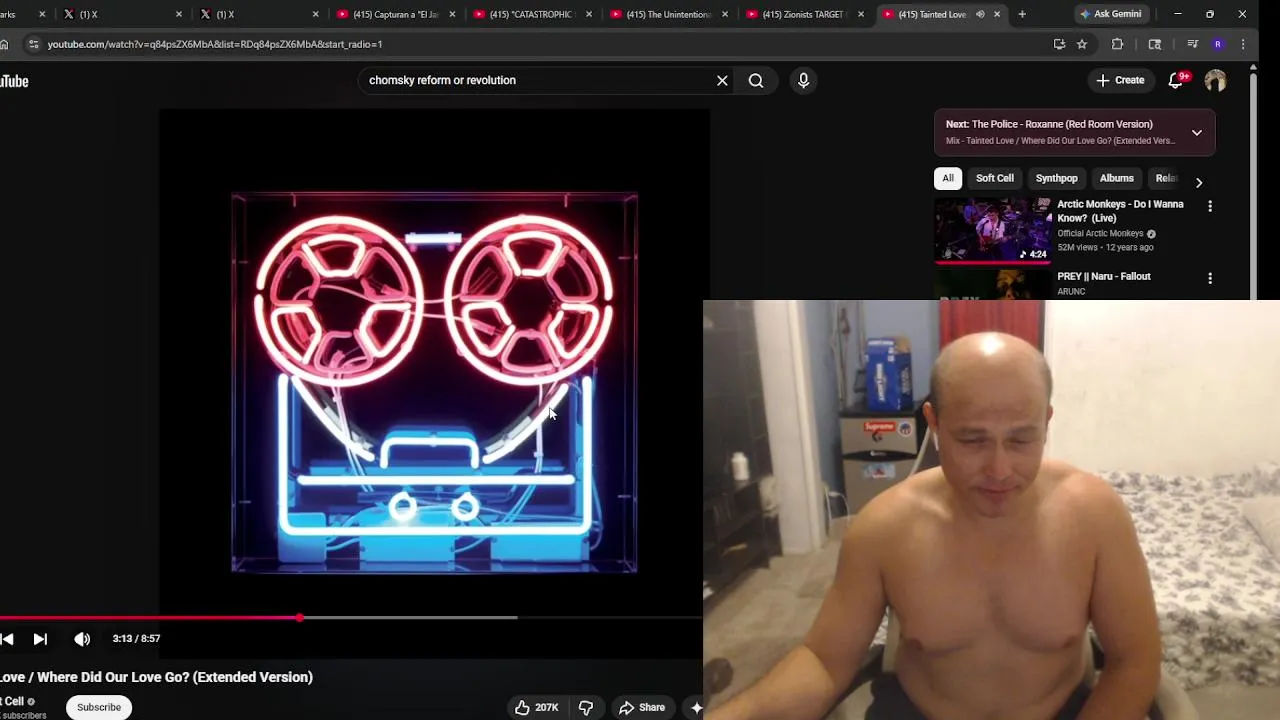1280x720 pixels.
Task: Close the Tainted Love tab
Action: [x=997, y=14]
